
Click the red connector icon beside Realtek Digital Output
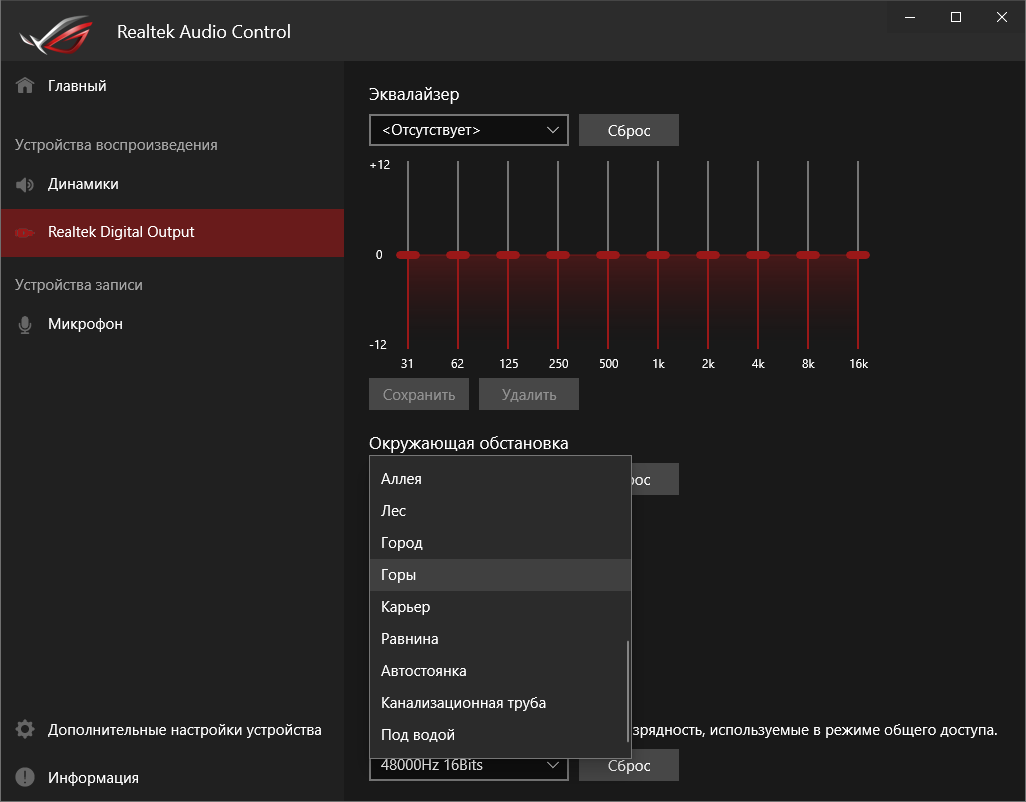25,232
